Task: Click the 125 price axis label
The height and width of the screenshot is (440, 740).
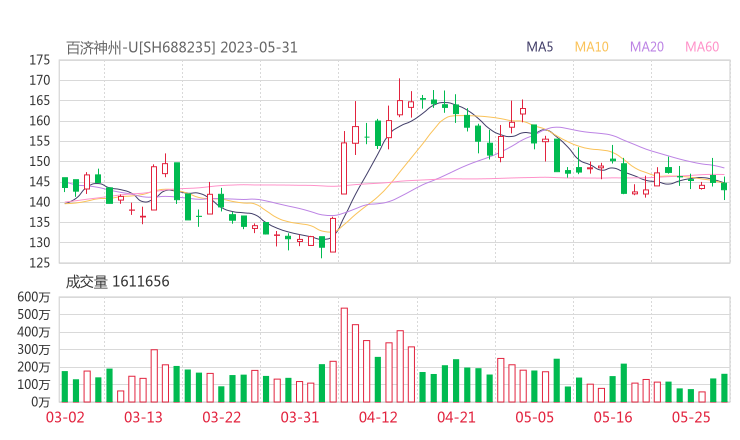Action: 40,263
